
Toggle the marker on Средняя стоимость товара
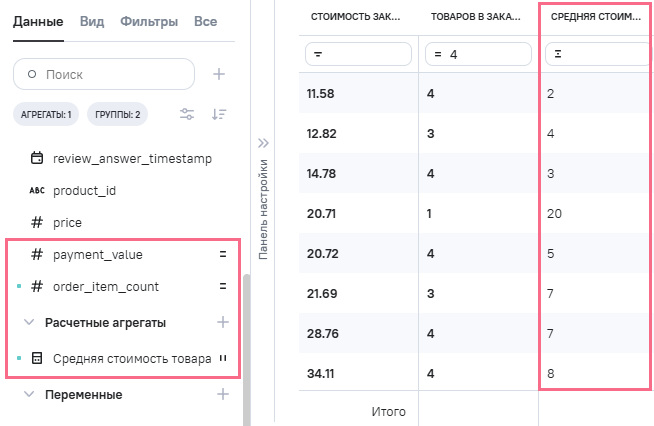click(x=223, y=359)
